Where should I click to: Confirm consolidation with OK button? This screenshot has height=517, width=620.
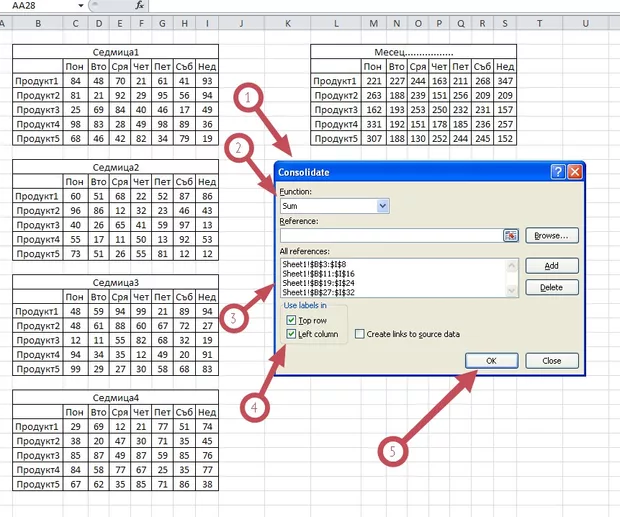click(492, 361)
